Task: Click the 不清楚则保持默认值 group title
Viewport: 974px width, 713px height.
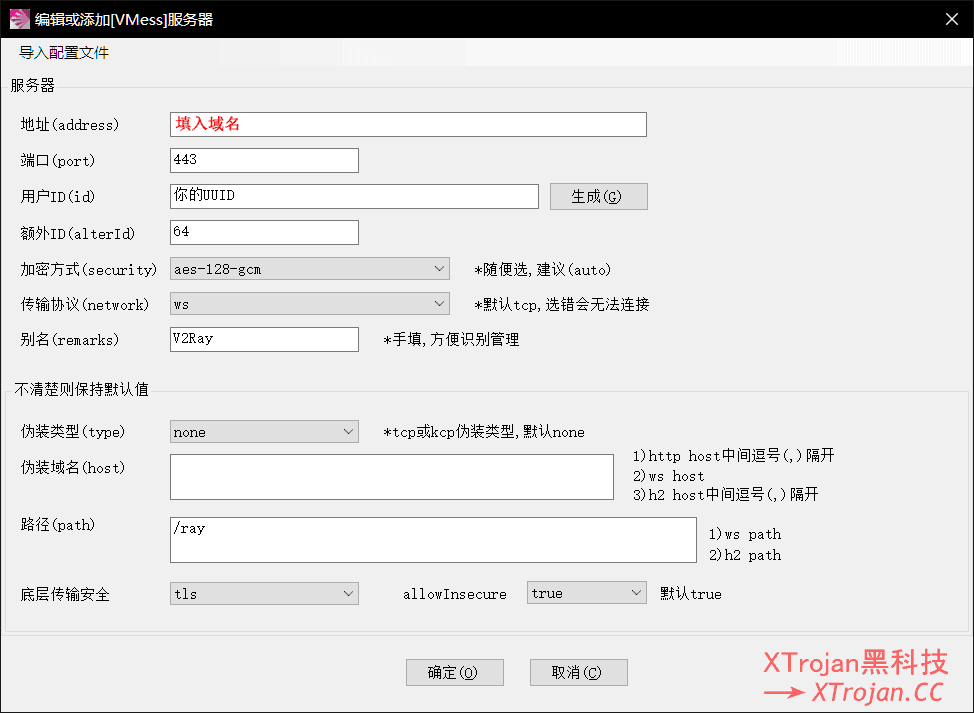Action: point(81,389)
